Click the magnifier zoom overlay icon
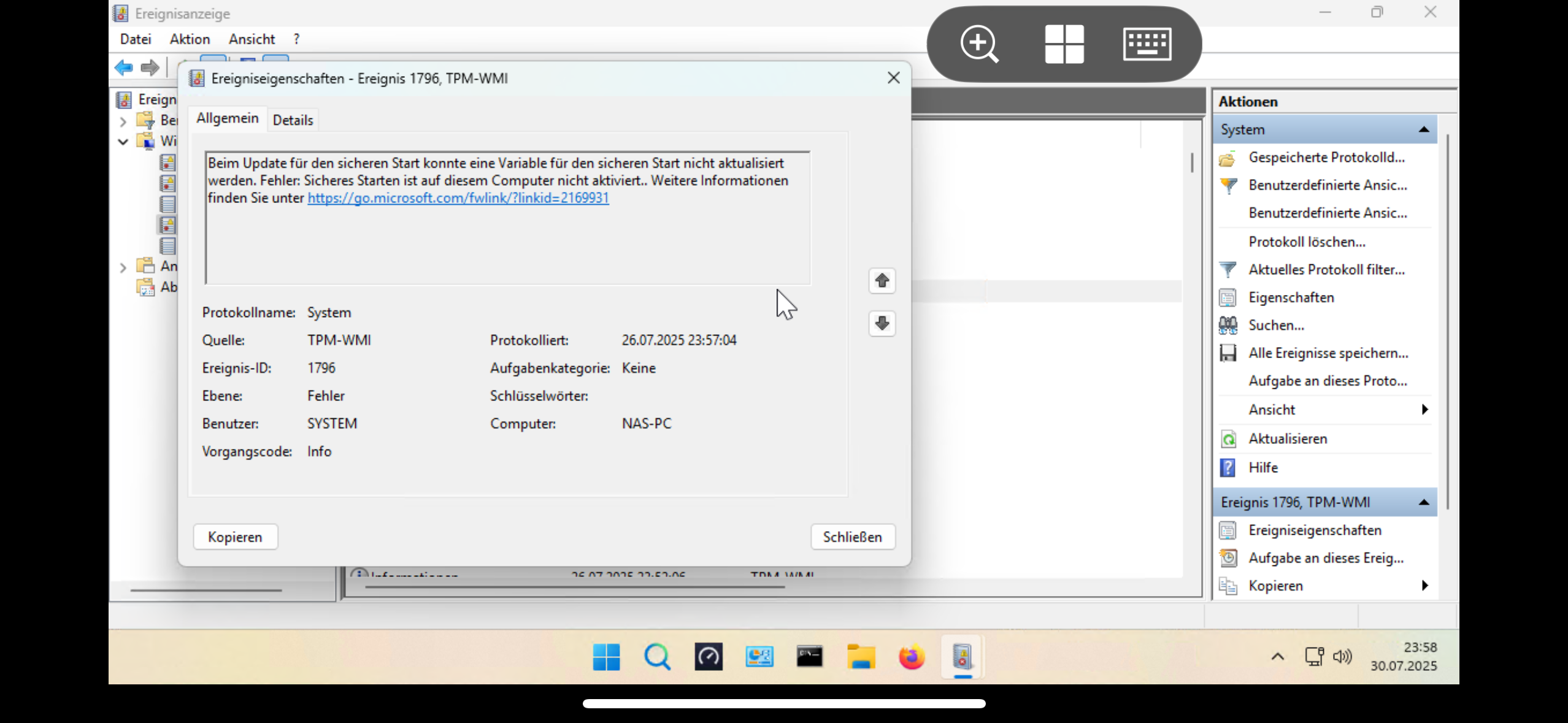1568x723 pixels. pyautogui.click(x=979, y=44)
